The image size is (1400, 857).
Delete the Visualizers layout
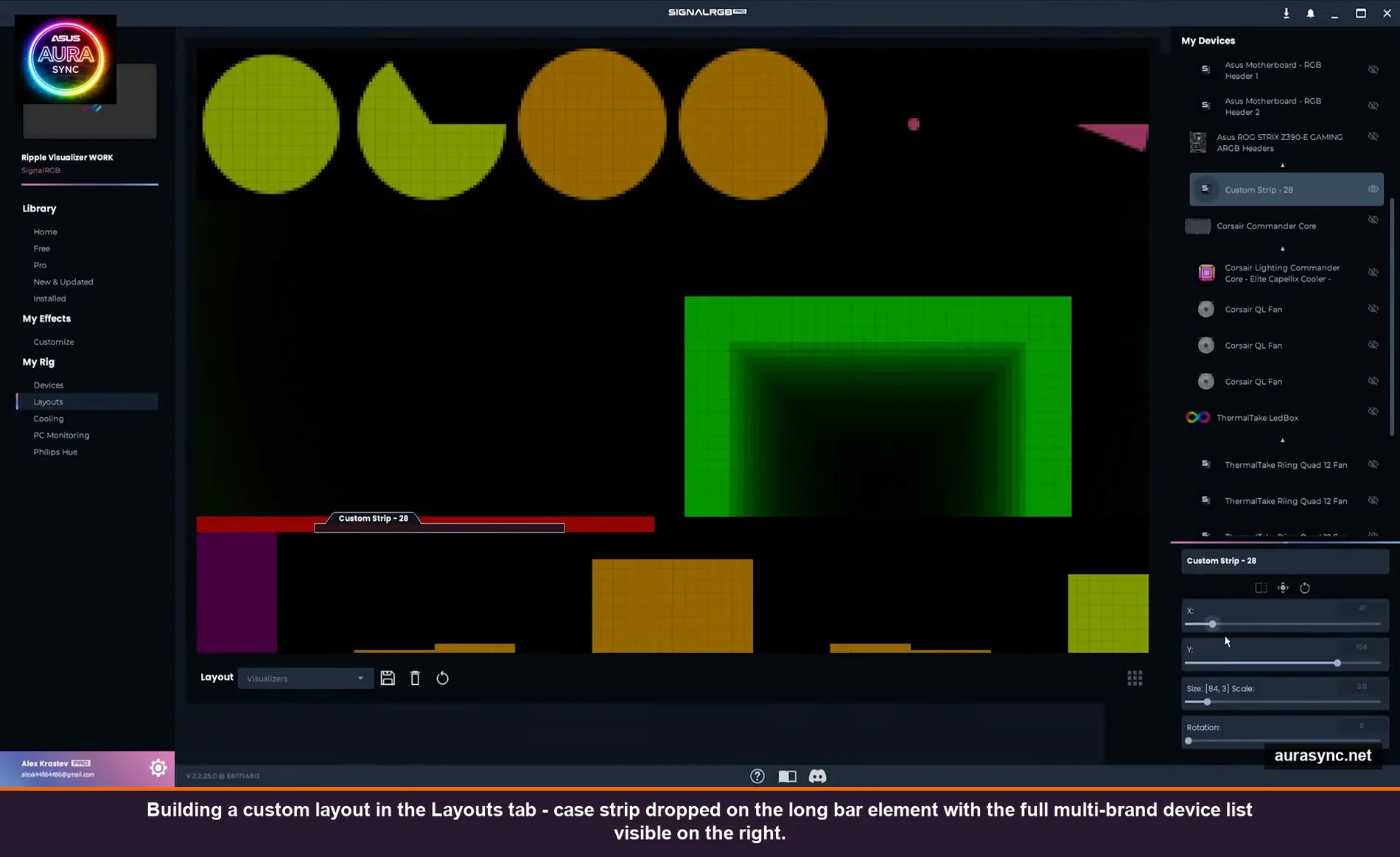tap(415, 677)
